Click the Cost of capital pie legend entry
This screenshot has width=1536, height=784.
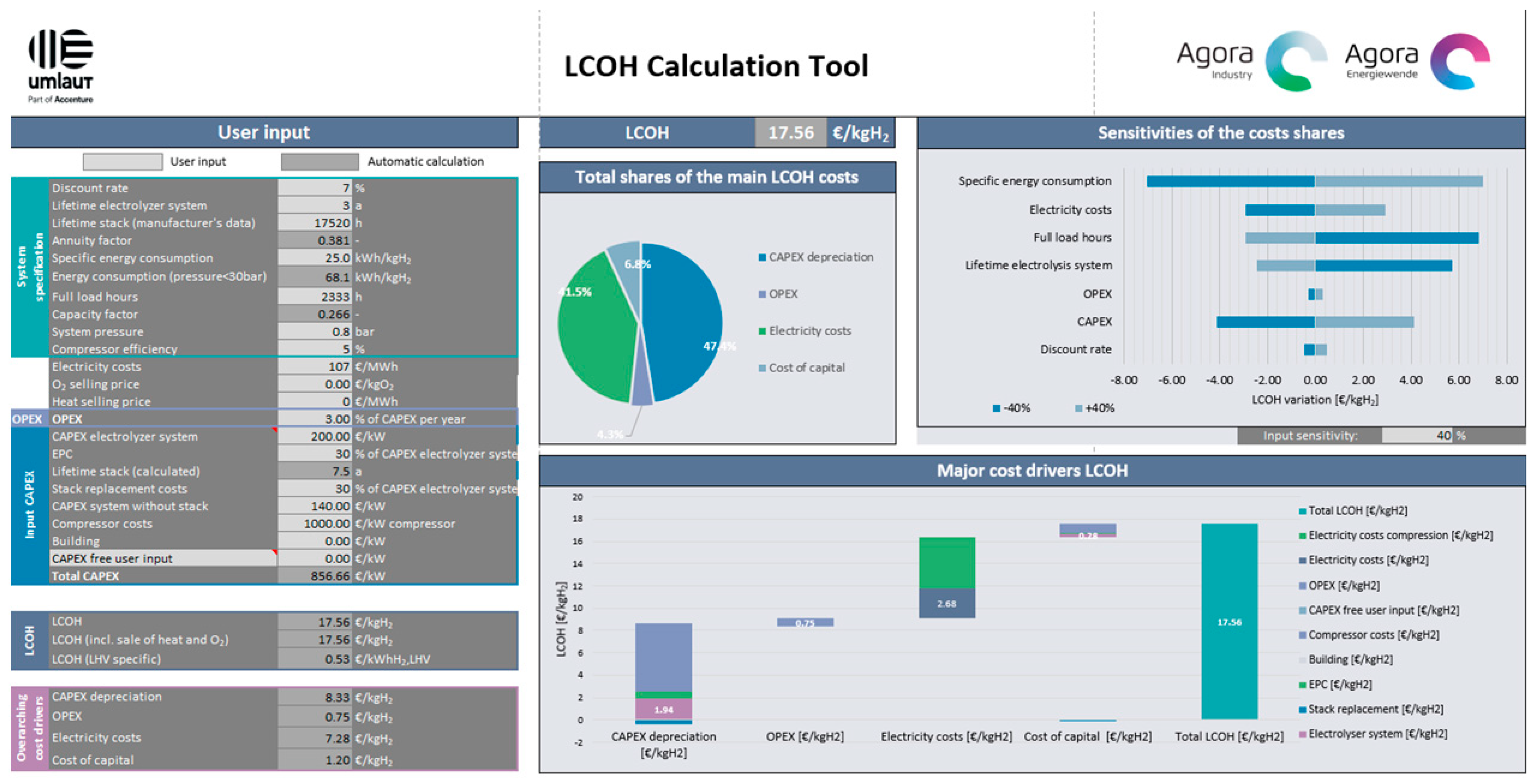click(801, 368)
